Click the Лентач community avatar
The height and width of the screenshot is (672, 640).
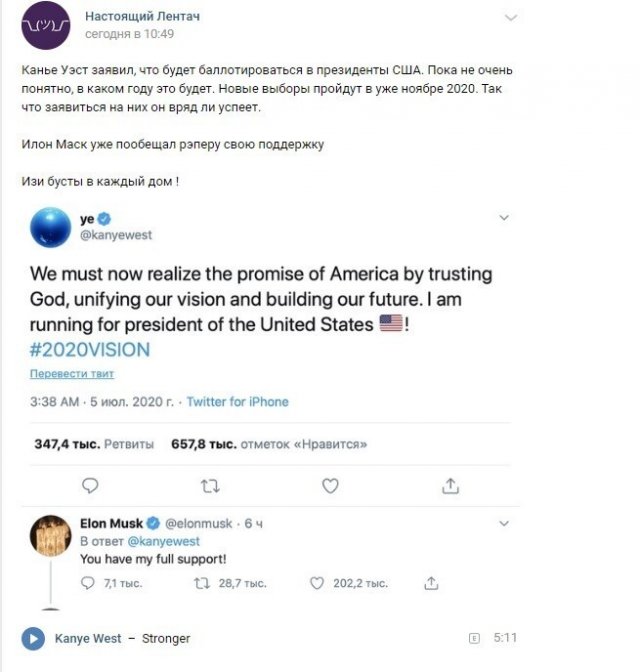pos(46,25)
